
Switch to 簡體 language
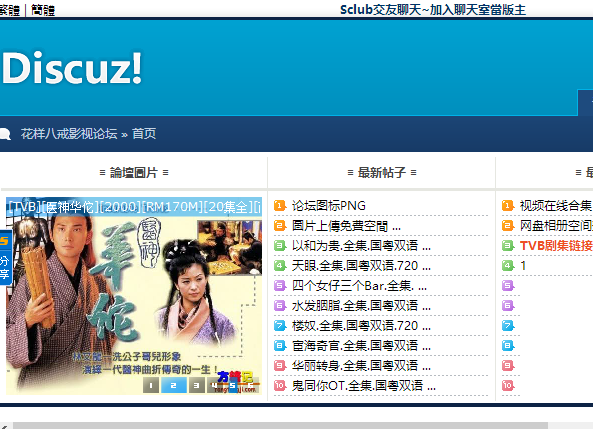click(x=43, y=9)
